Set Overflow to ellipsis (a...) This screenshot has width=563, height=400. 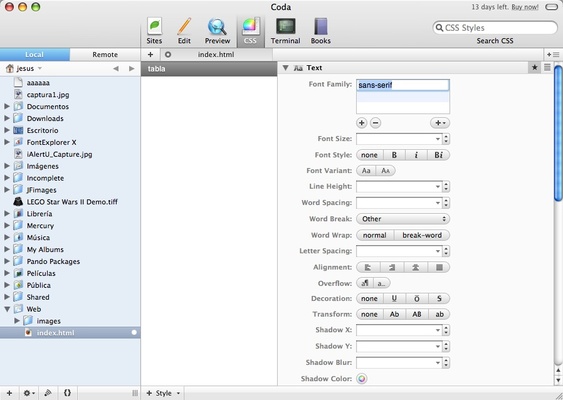pyautogui.click(x=382, y=283)
